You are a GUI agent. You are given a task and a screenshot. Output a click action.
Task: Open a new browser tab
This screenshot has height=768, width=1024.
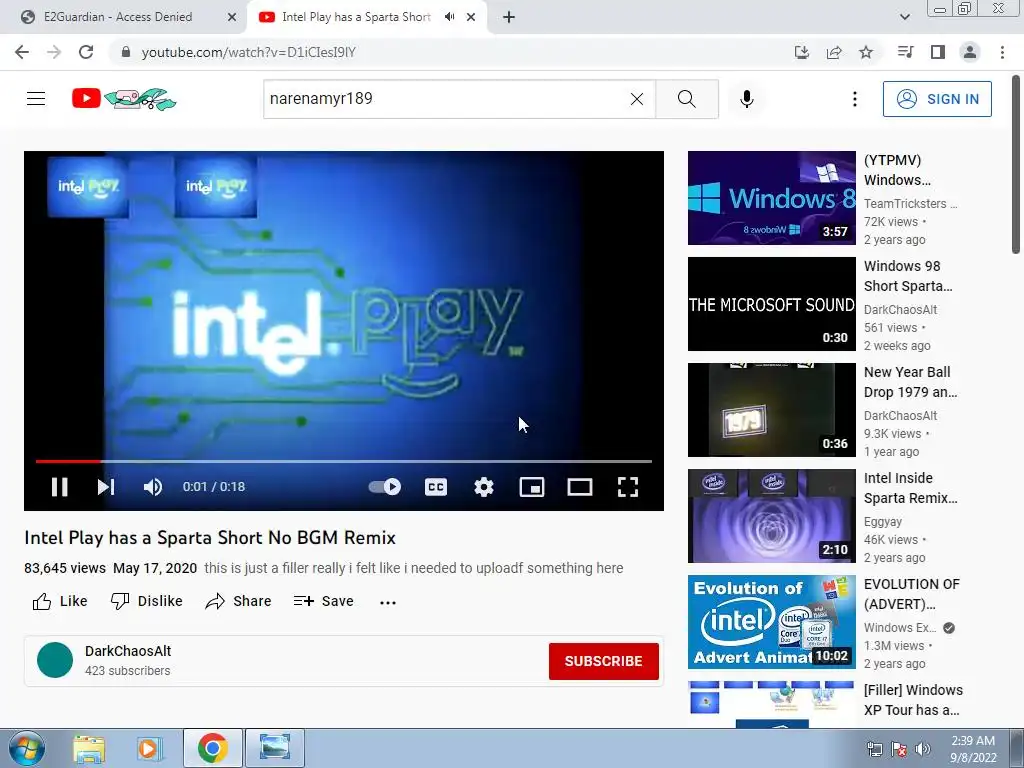point(509,17)
